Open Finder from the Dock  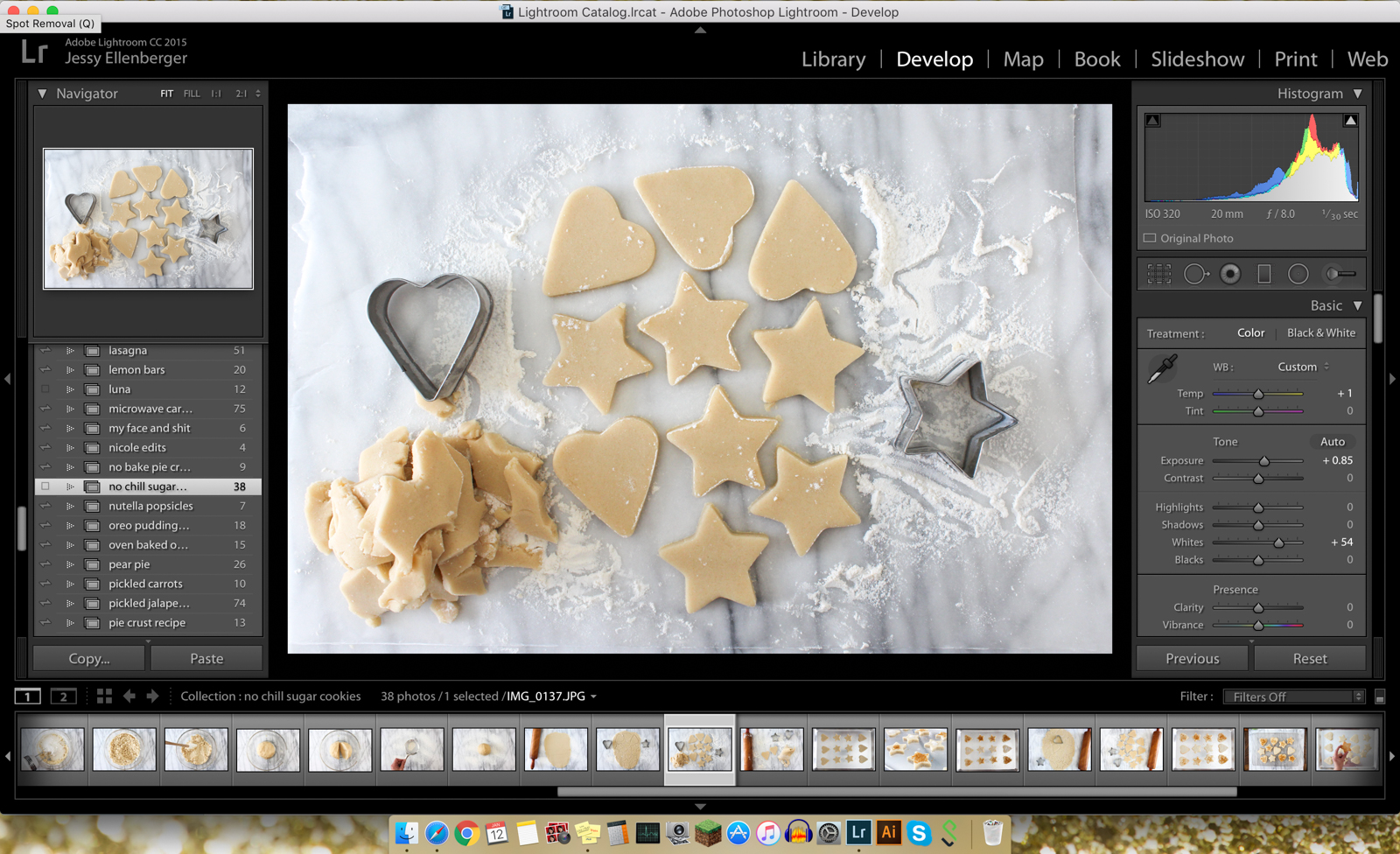[407, 833]
